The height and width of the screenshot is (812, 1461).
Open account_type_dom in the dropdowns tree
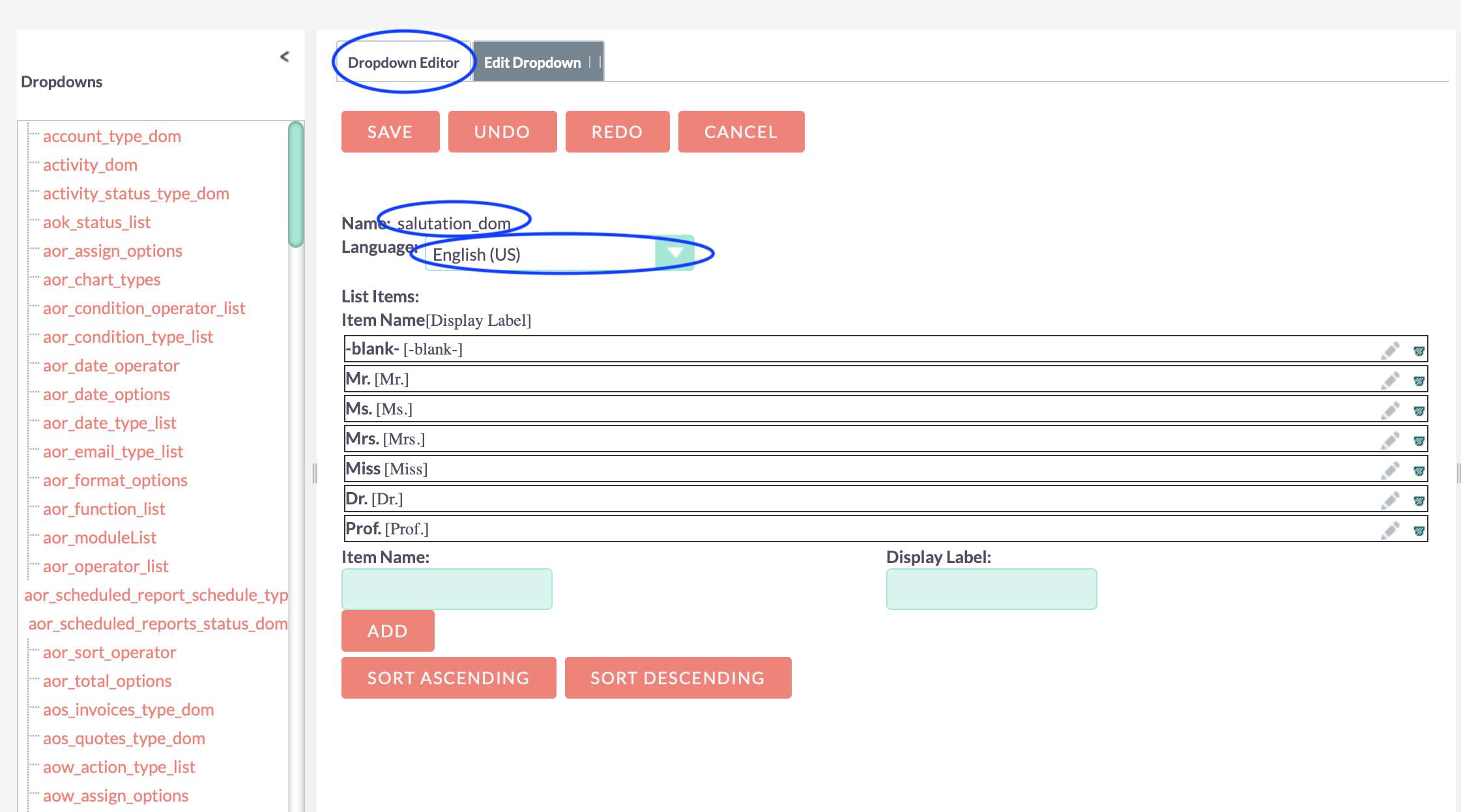tap(112, 136)
